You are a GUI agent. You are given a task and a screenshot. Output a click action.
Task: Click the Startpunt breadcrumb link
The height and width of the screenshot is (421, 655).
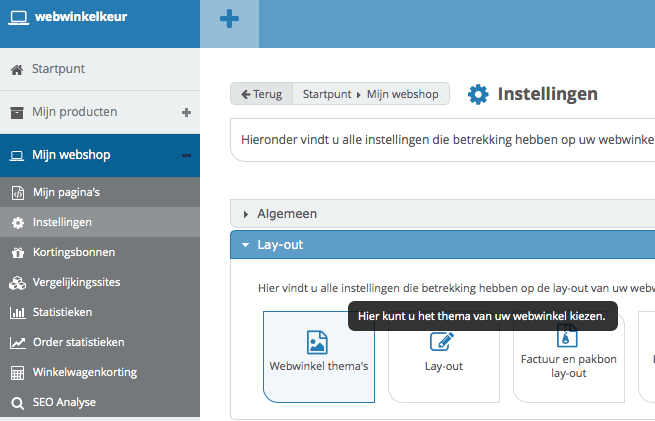(326, 94)
